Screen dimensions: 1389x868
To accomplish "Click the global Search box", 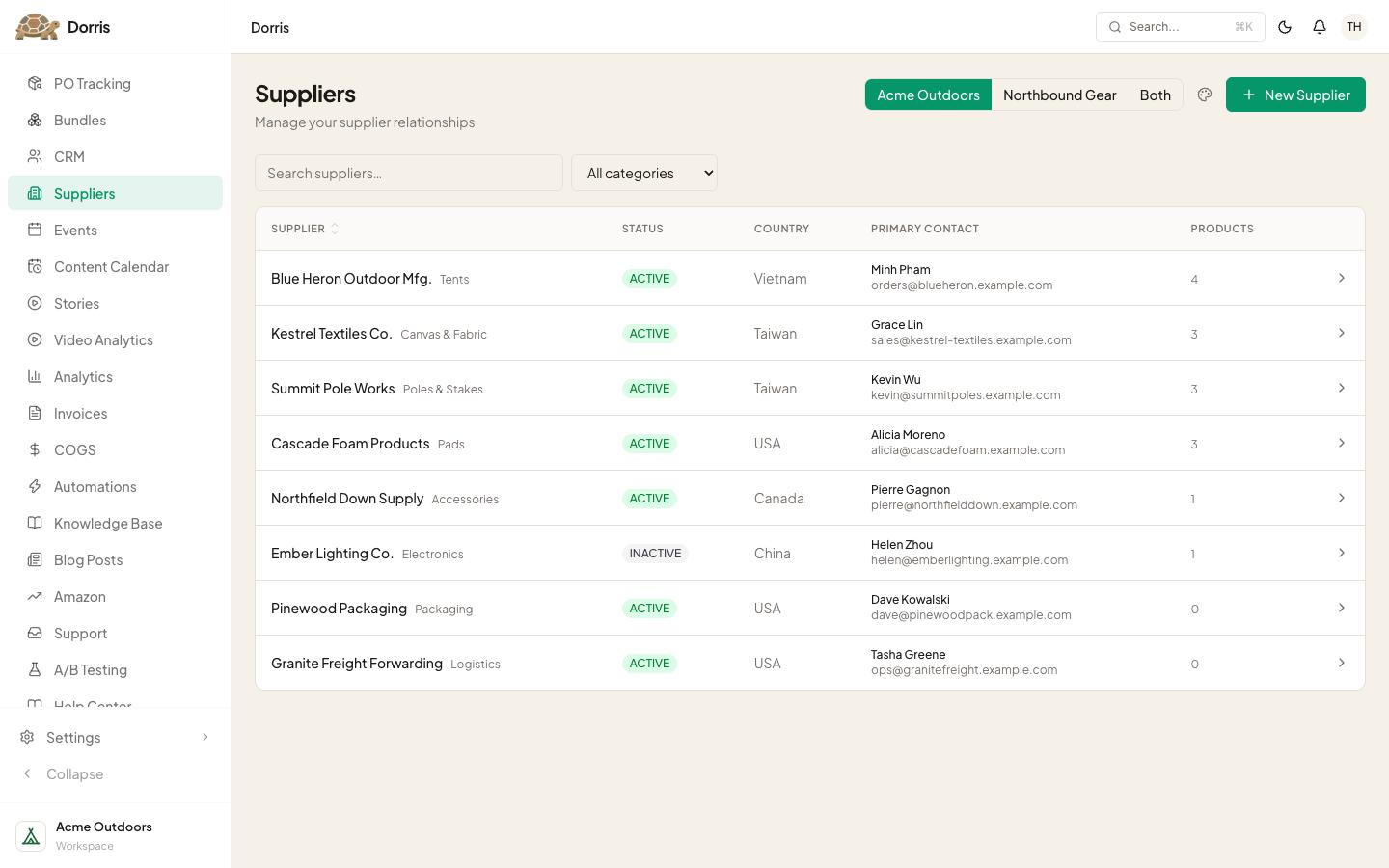I will tap(1181, 27).
